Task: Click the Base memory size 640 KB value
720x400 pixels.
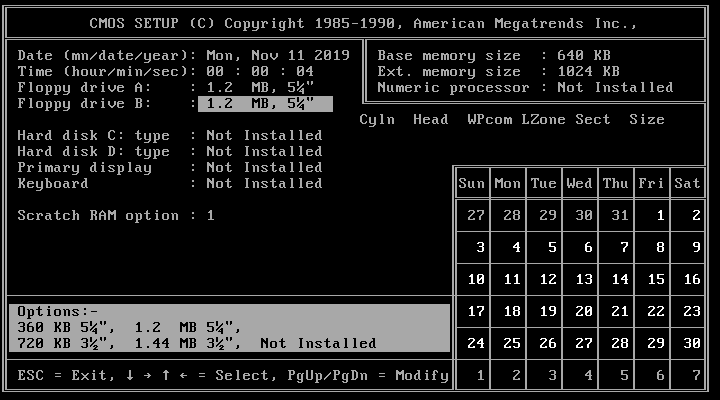Action: click(579, 56)
